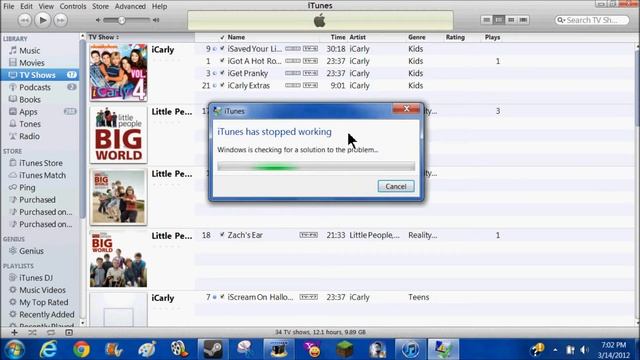Click the volume slider knob

[x=122, y=20]
